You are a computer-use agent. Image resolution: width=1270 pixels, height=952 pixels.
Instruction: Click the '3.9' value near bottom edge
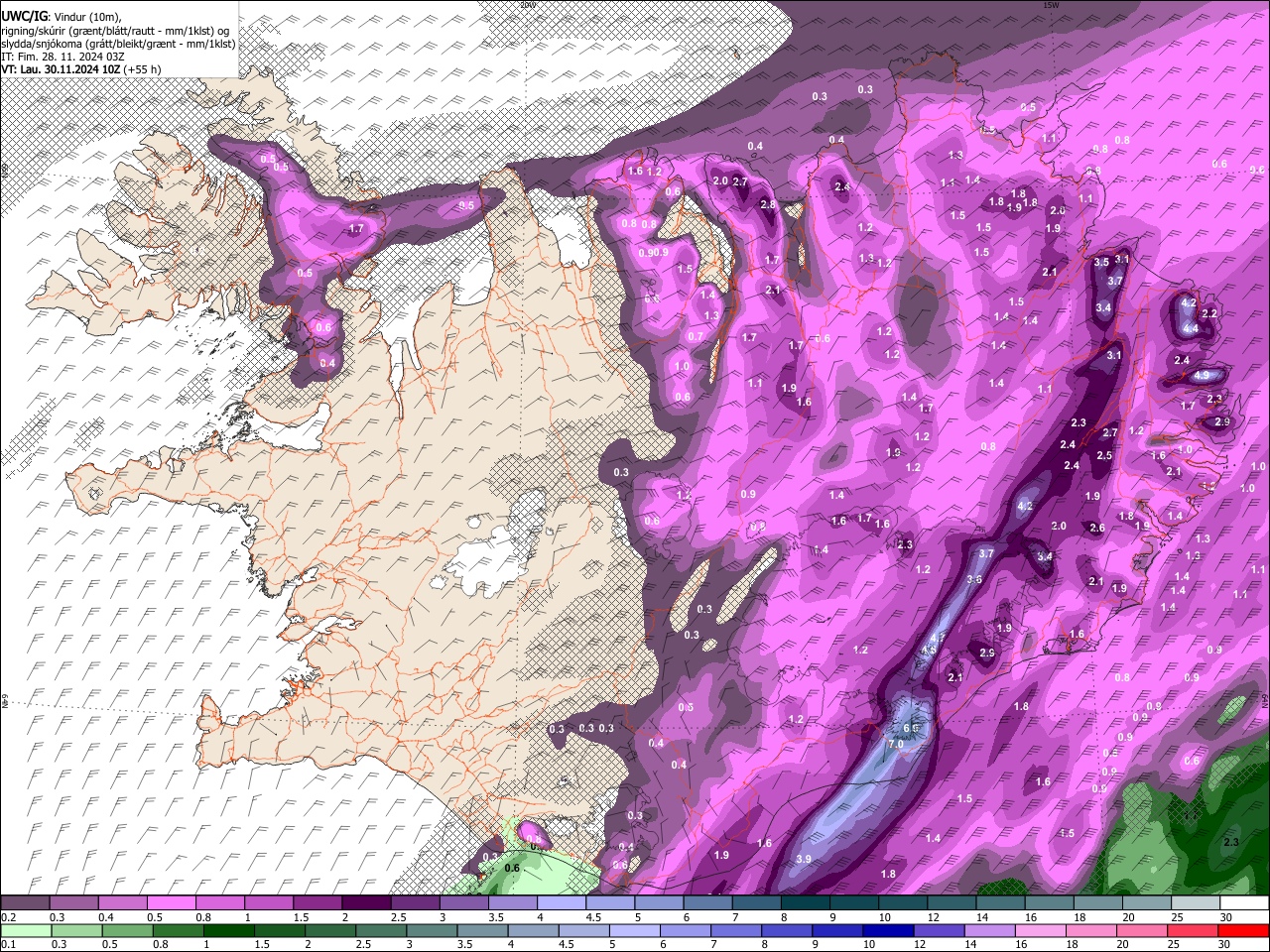click(x=804, y=859)
